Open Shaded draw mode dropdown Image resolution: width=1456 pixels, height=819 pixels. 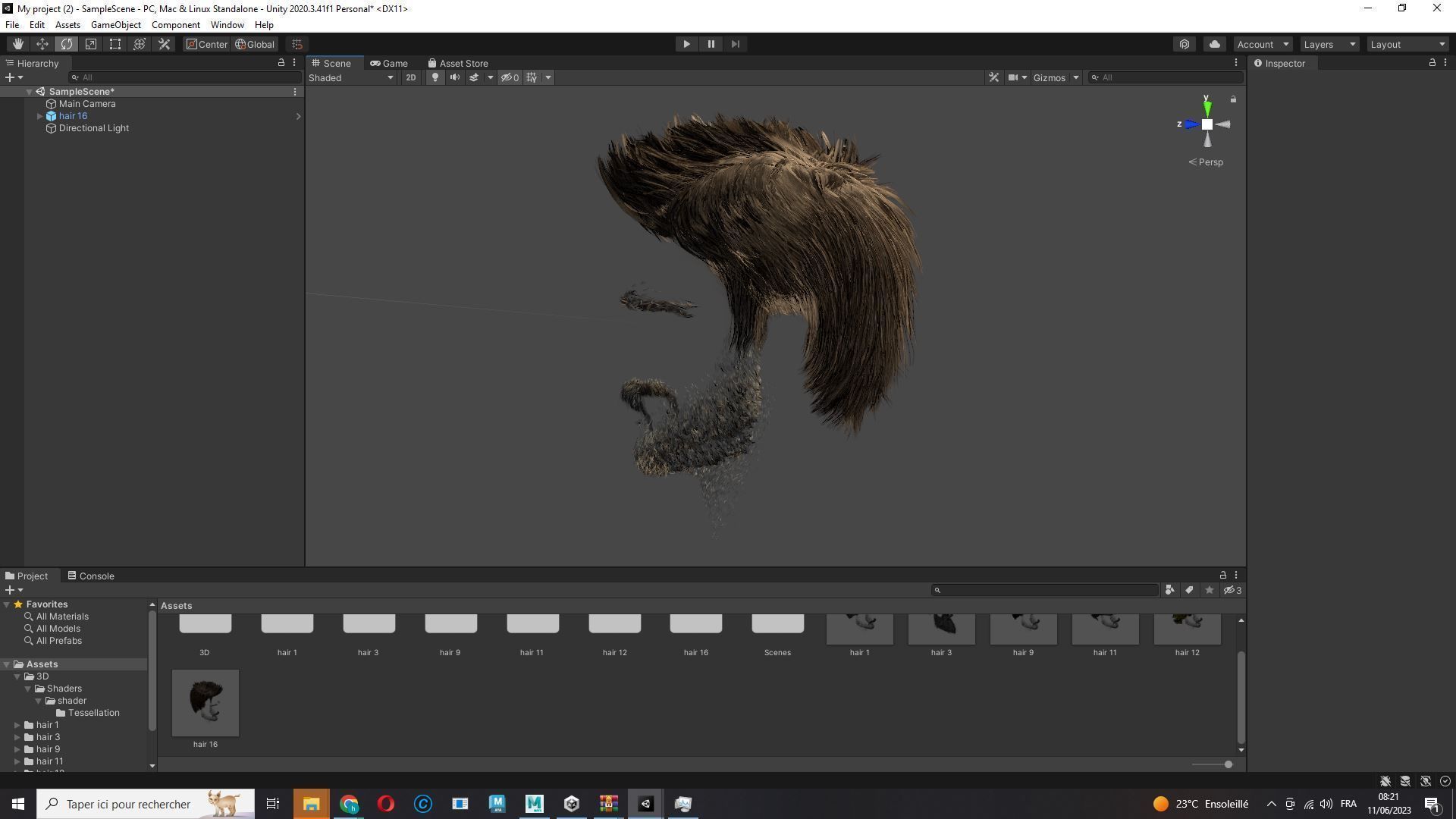point(351,77)
